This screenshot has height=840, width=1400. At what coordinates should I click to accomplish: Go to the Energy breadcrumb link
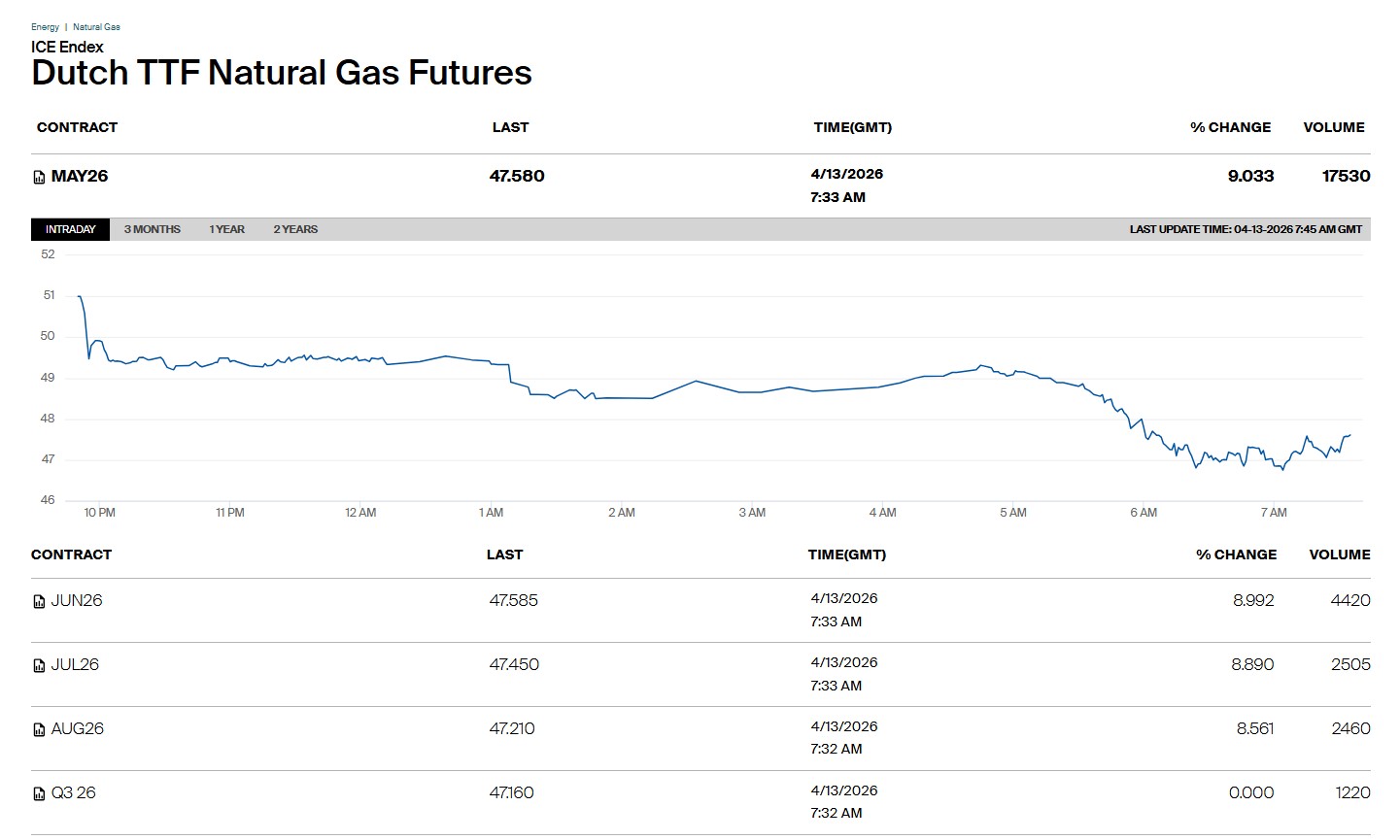45,27
